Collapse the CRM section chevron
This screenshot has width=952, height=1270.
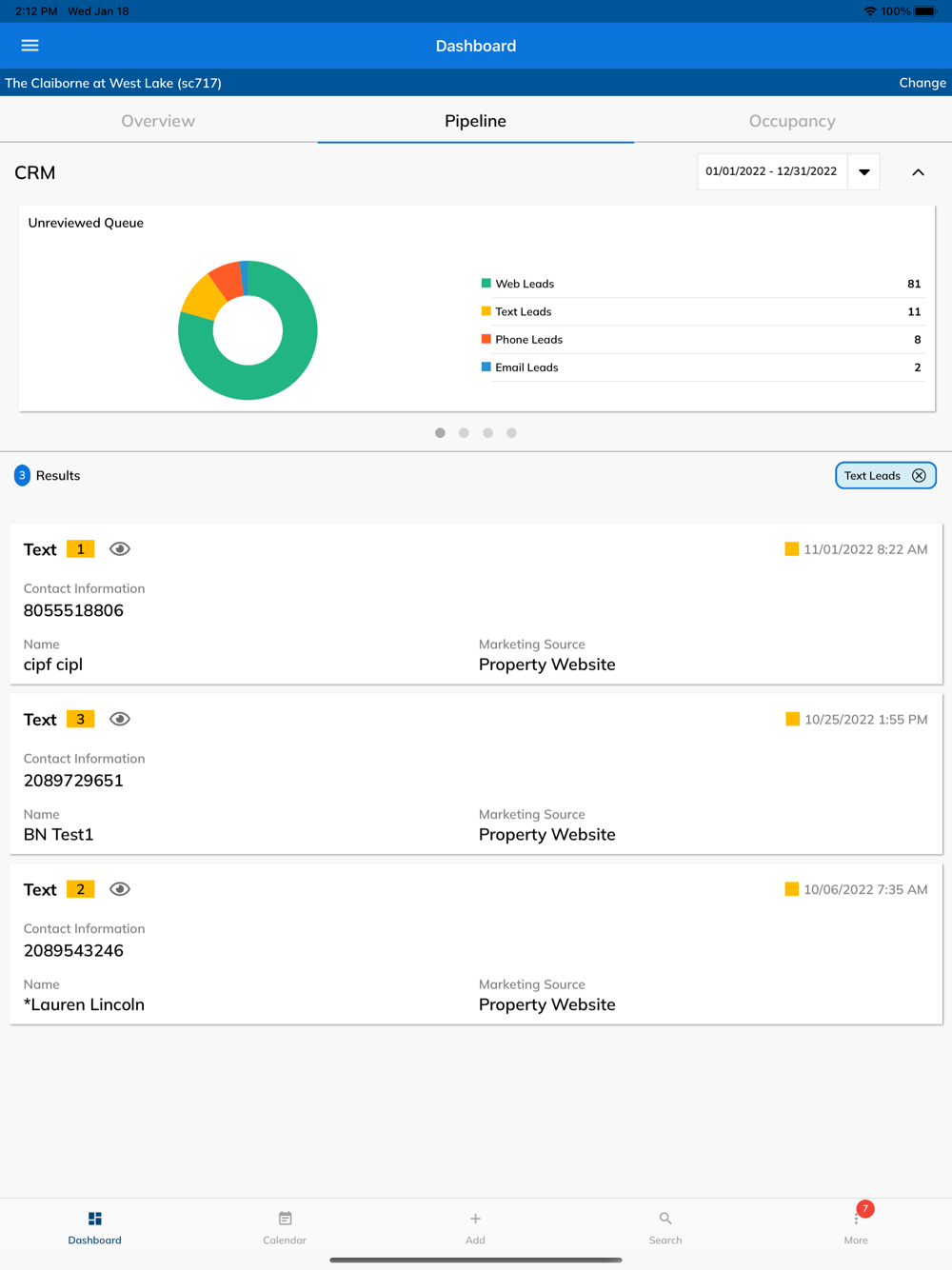pyautogui.click(x=918, y=172)
